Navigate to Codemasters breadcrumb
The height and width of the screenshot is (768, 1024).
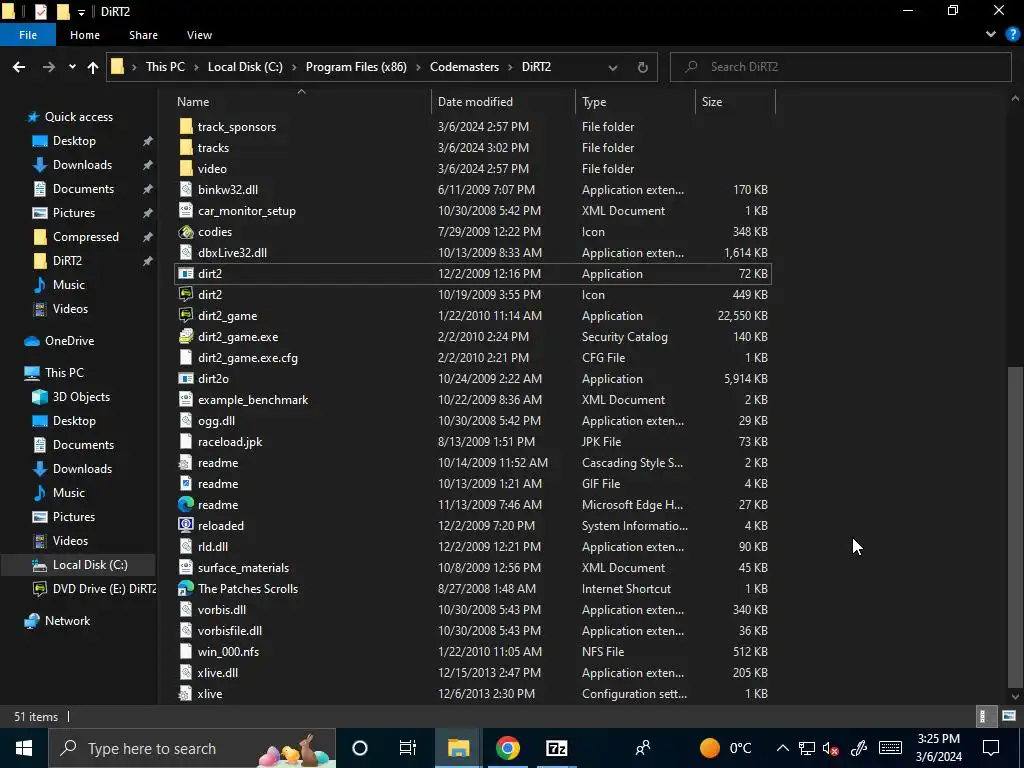tap(464, 67)
